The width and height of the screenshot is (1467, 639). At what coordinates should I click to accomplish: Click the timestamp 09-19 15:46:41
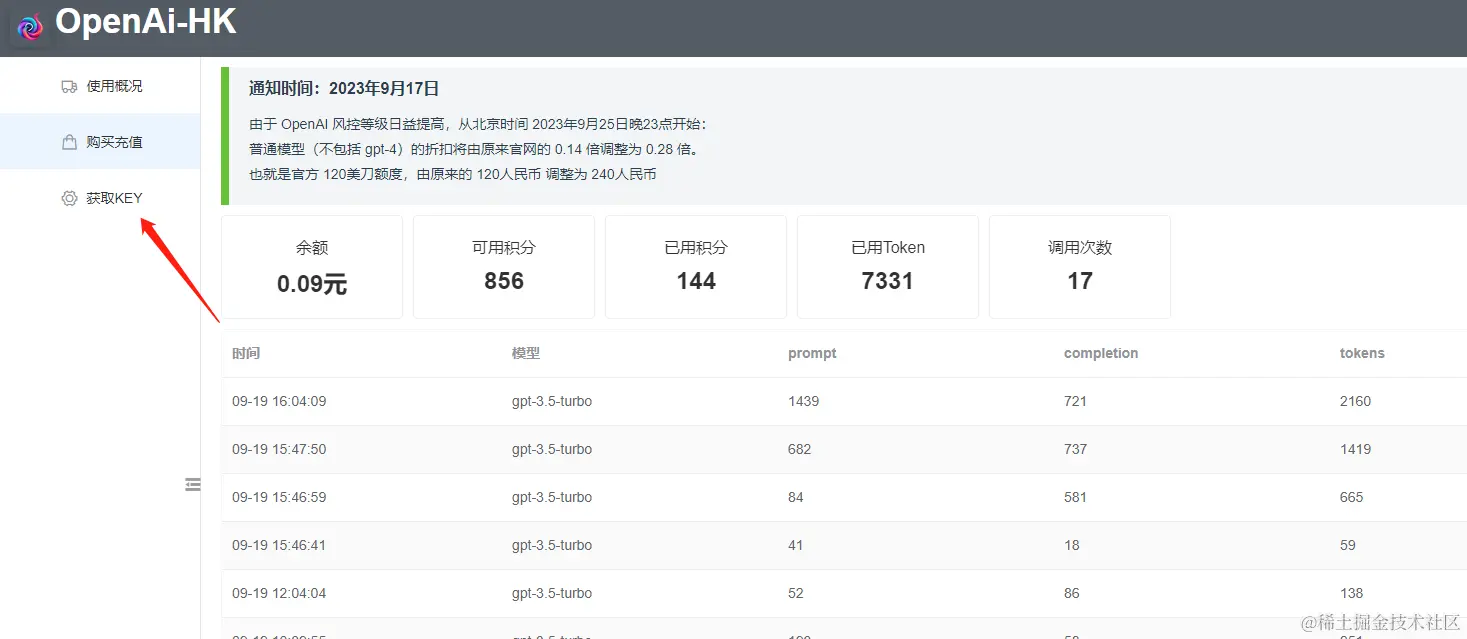tap(279, 545)
